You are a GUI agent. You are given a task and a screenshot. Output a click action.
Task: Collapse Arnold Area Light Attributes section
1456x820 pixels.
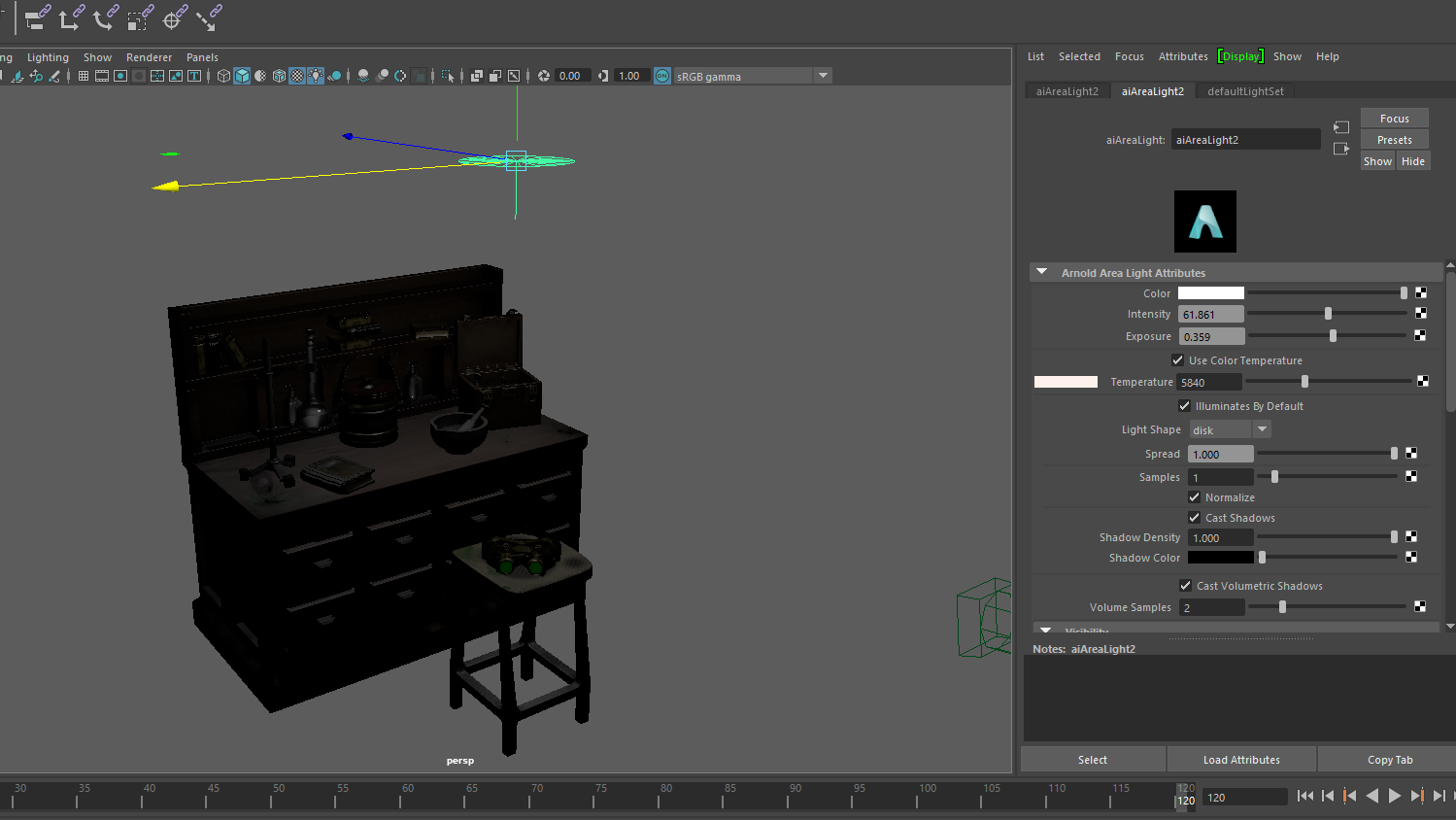tap(1042, 273)
